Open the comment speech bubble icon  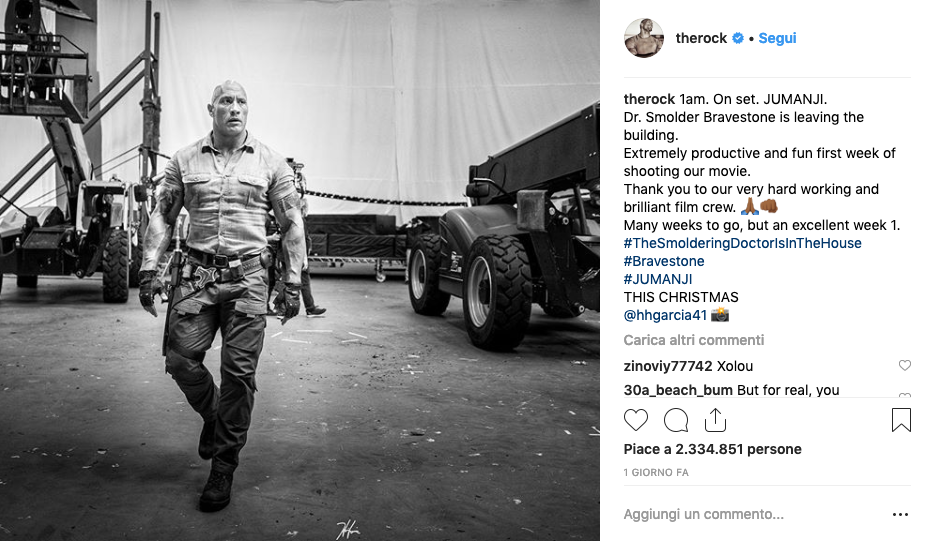(676, 420)
